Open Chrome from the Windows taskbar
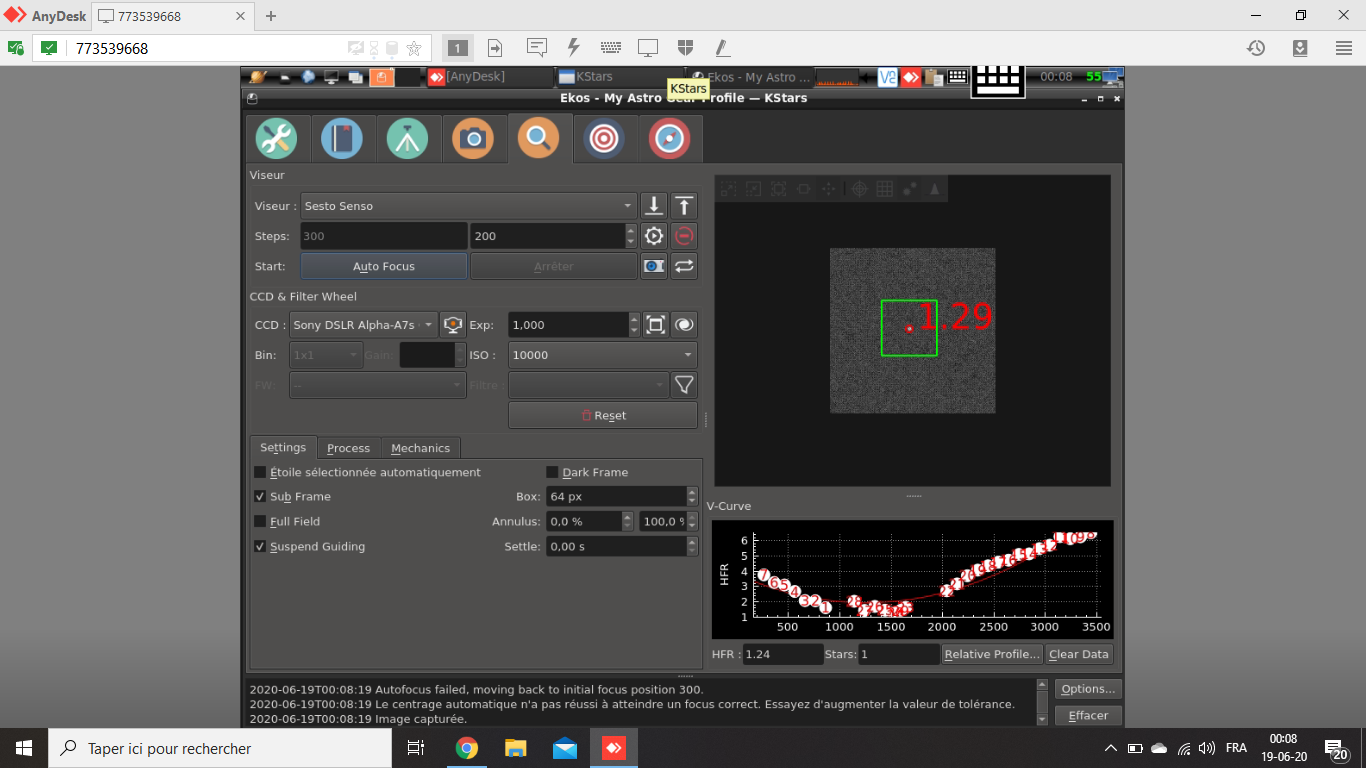 pyautogui.click(x=466, y=748)
